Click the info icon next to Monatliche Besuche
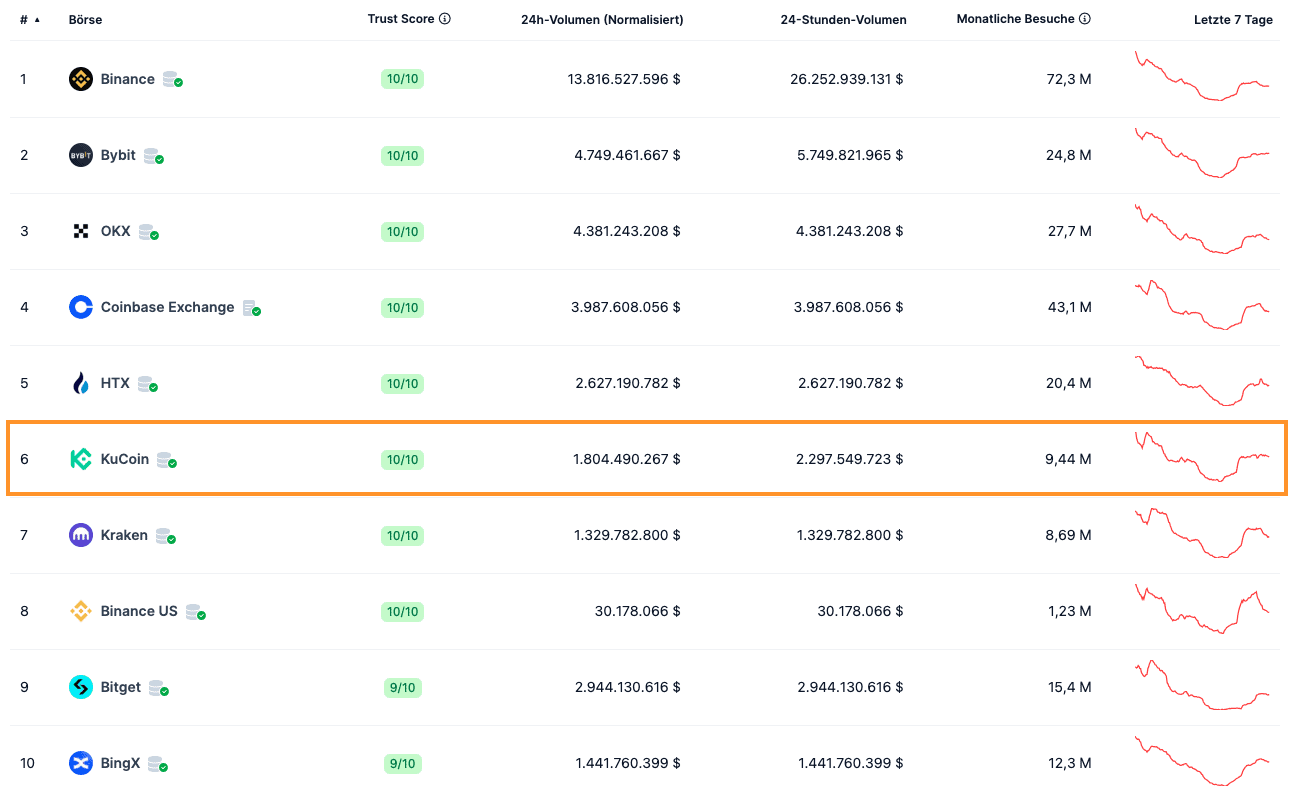The width and height of the screenshot is (1295, 793). (x=1085, y=19)
